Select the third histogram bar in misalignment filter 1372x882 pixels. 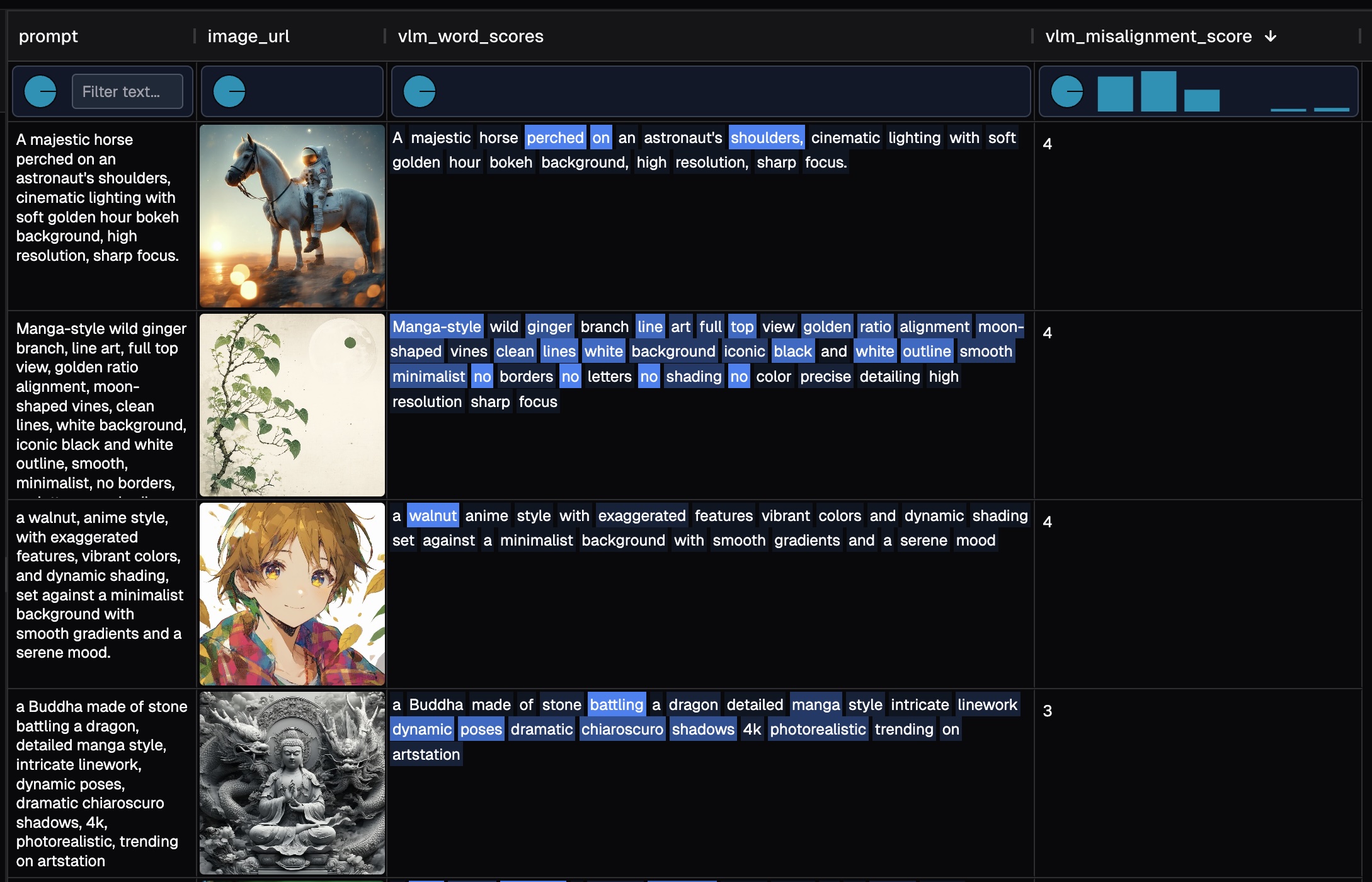pos(1201,101)
